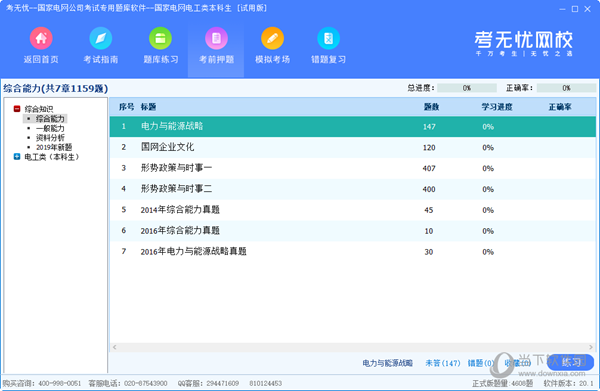
Task: Select the 2014年综合能力真题 row
Action: coord(352,210)
